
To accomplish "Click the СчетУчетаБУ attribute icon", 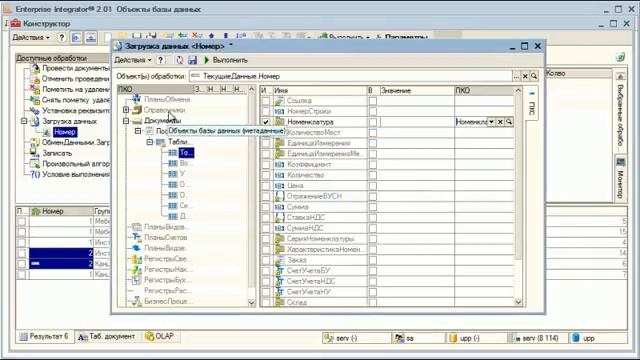I will 280,270.
